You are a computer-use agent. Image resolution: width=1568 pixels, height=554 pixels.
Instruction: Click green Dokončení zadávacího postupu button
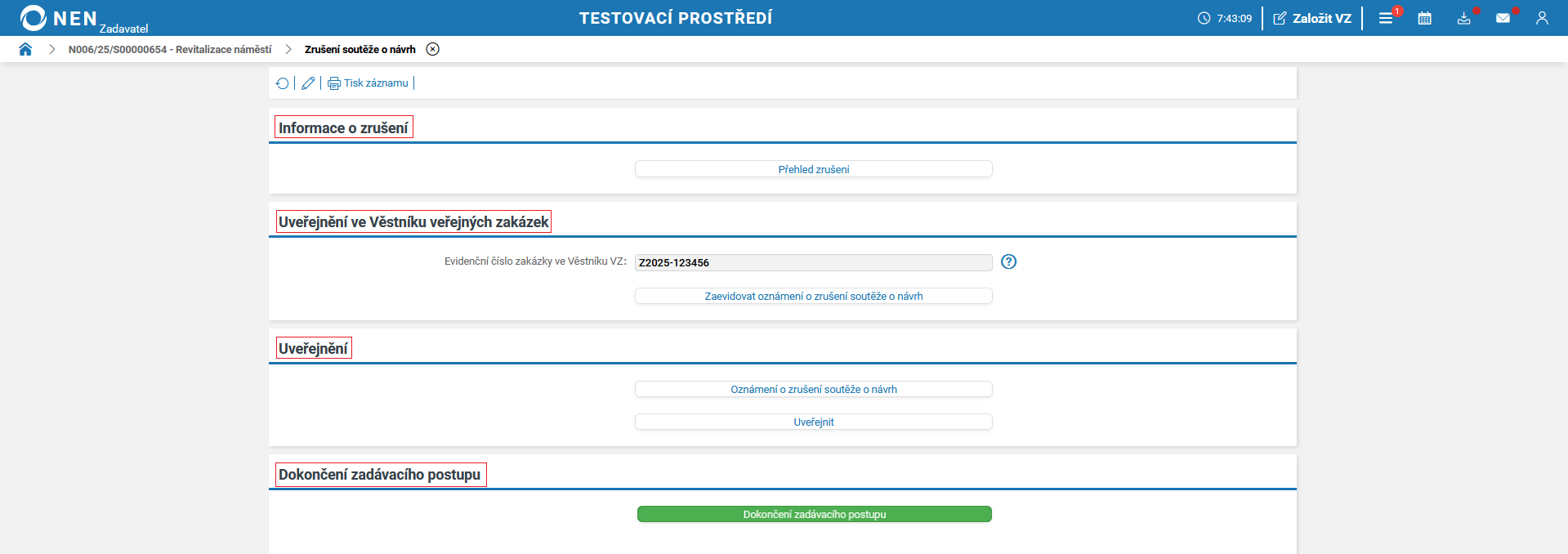coord(815,514)
